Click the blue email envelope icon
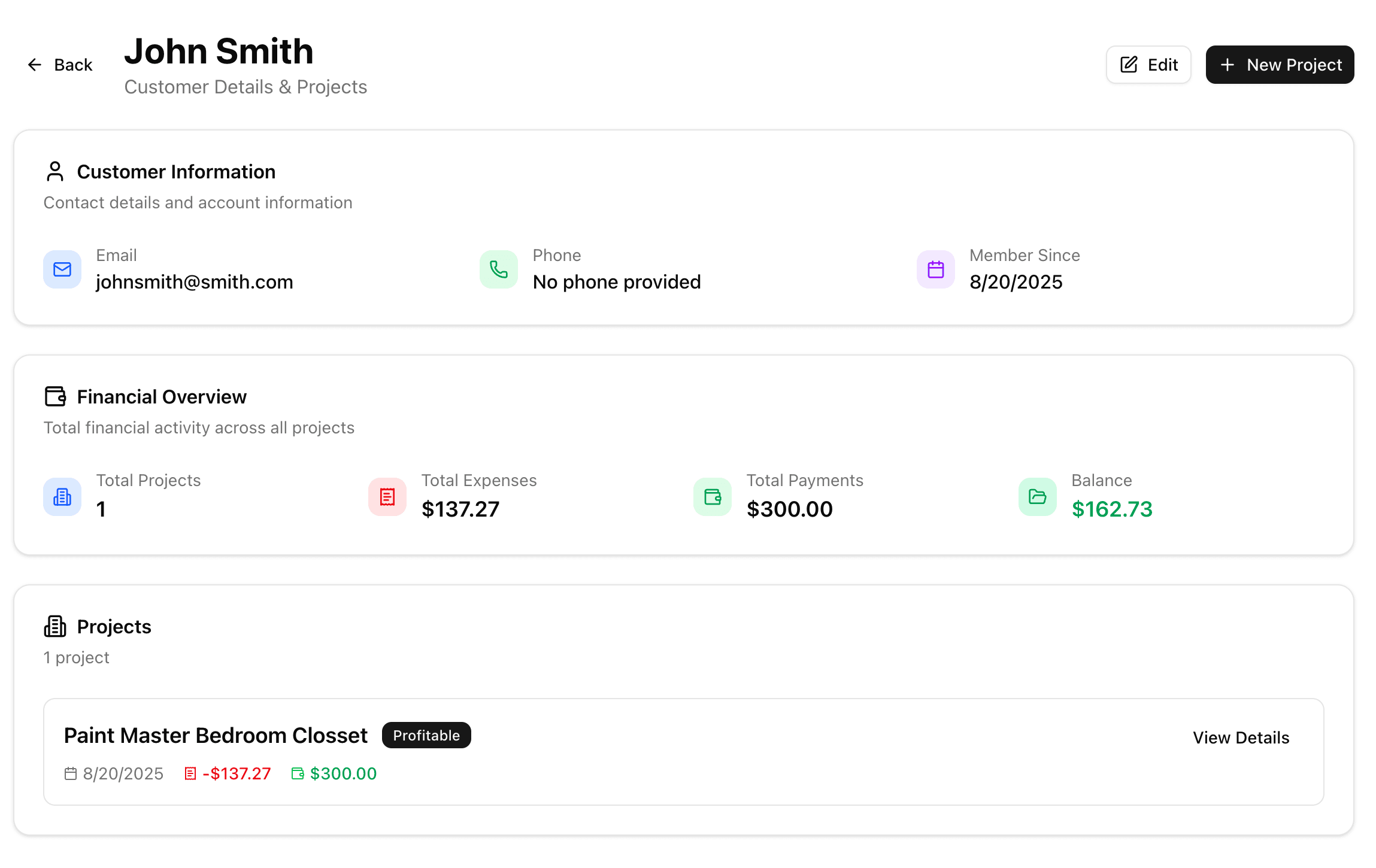Screen dimensions: 1376x868 (62, 269)
